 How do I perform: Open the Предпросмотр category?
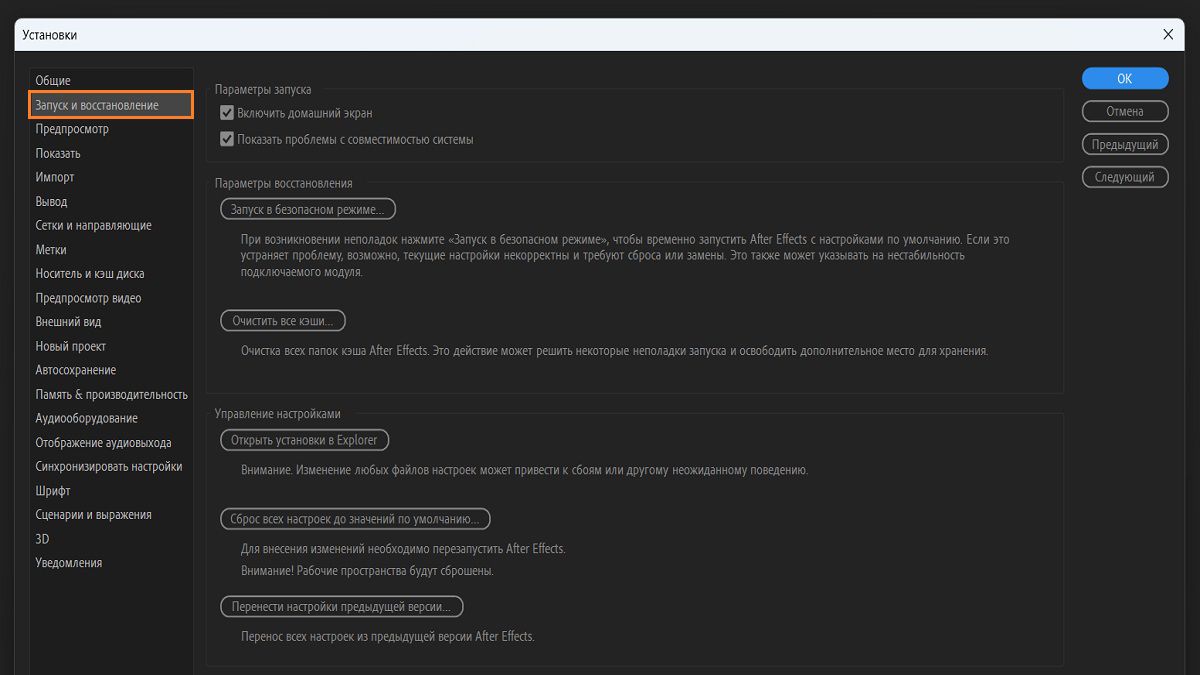pos(72,129)
